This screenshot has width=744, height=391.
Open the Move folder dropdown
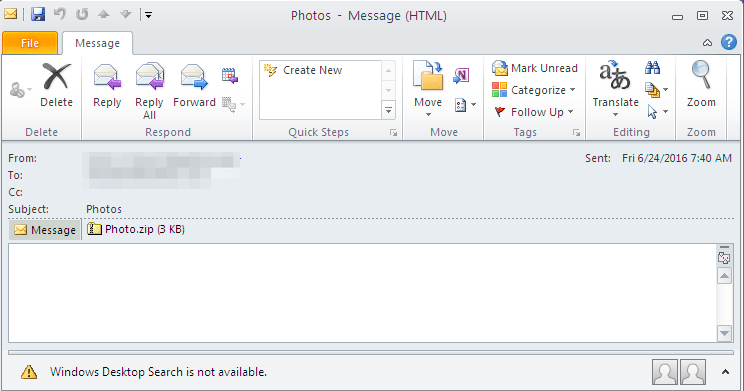pyautogui.click(x=428, y=89)
